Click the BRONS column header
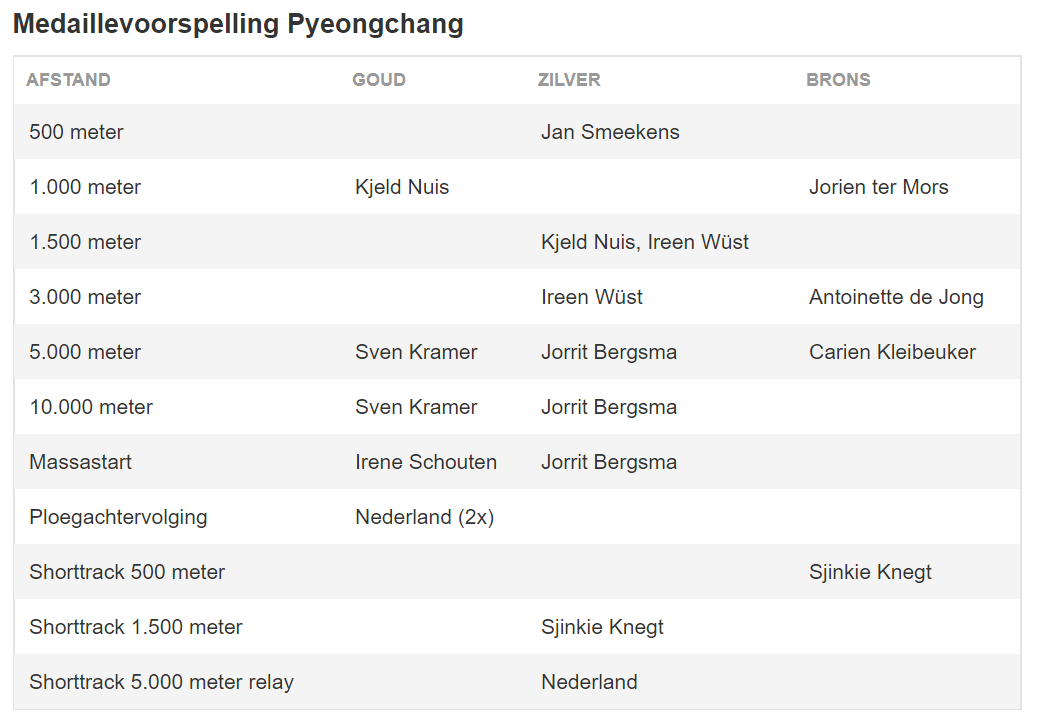The height and width of the screenshot is (722, 1039). [838, 80]
